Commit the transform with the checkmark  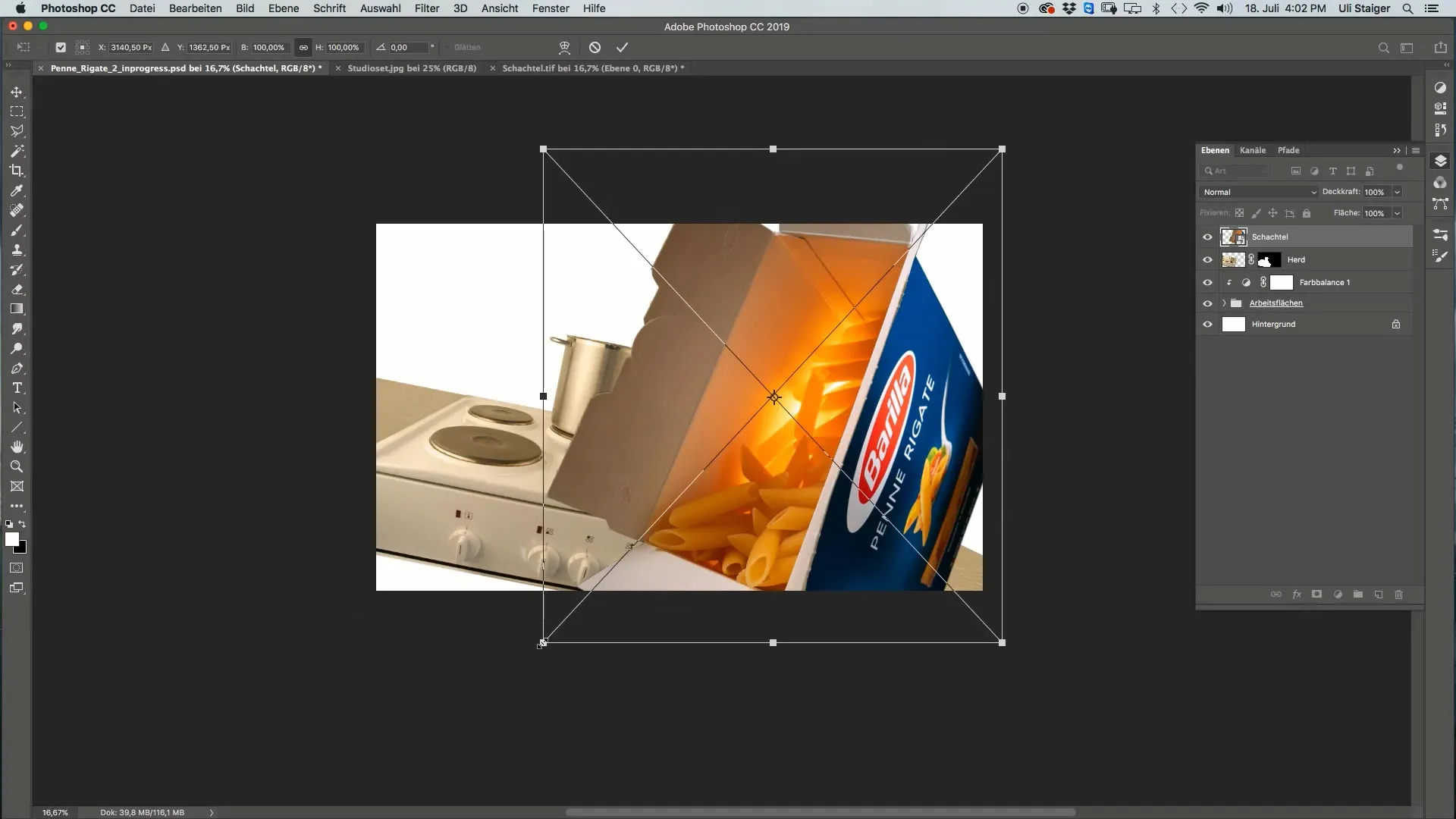pos(622,47)
